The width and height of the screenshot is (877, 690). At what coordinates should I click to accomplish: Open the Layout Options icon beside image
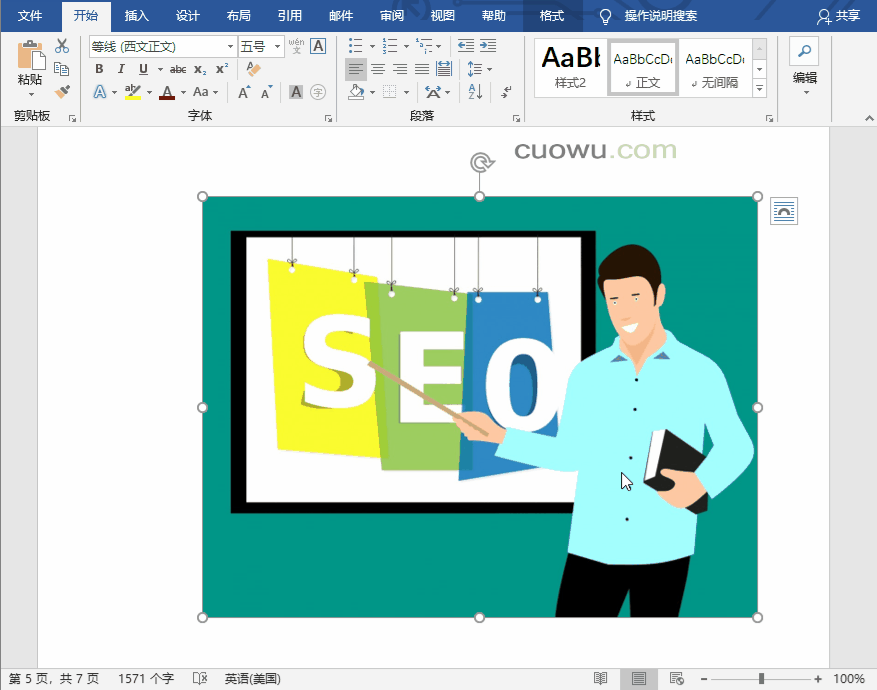[x=784, y=211]
